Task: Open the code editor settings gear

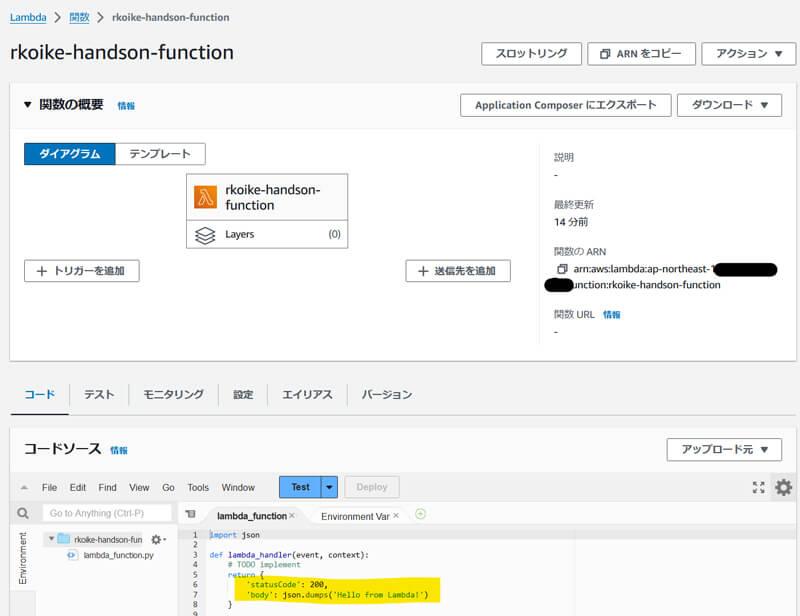Action: point(783,487)
